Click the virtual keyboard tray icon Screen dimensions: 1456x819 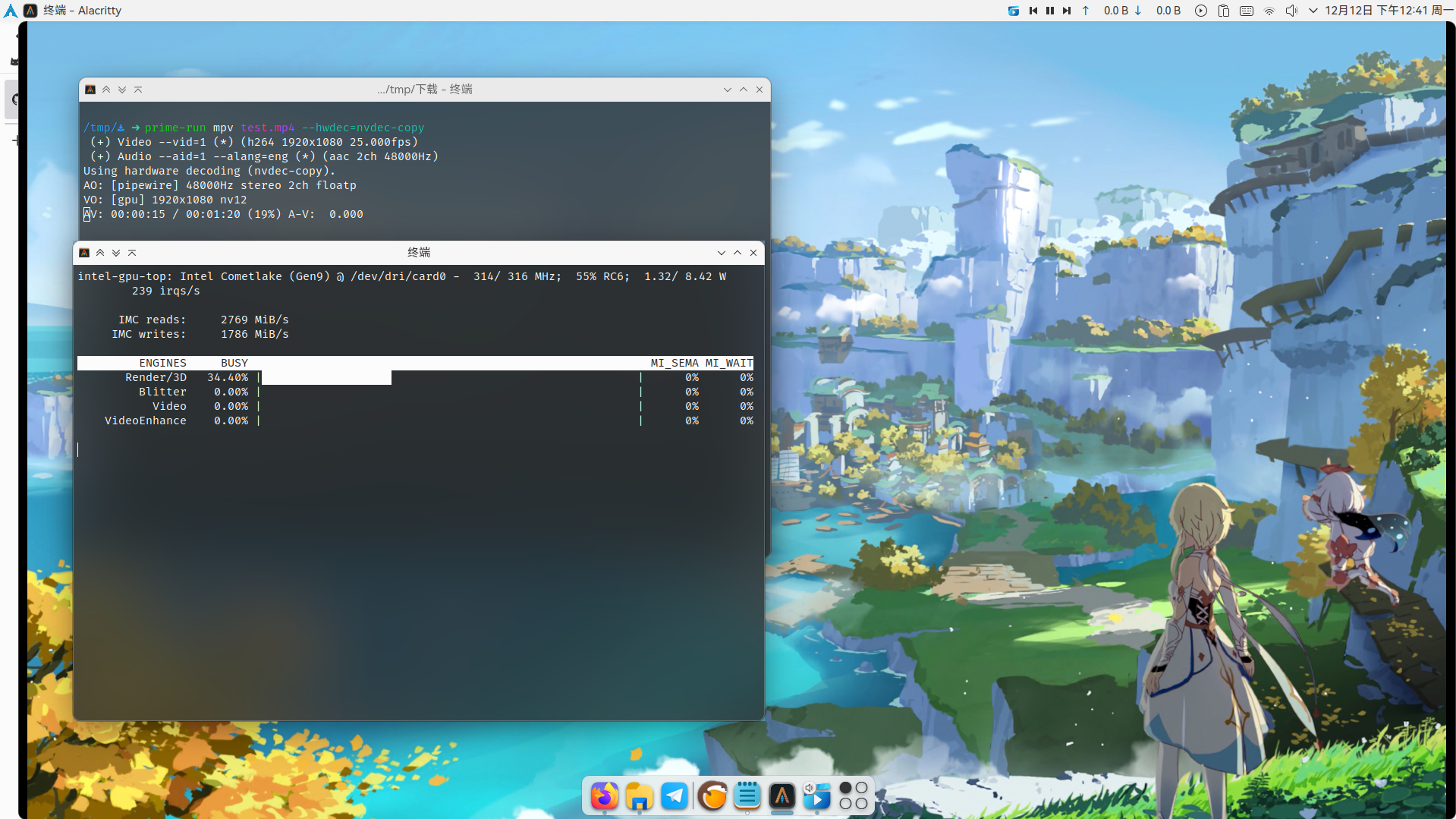(1245, 11)
